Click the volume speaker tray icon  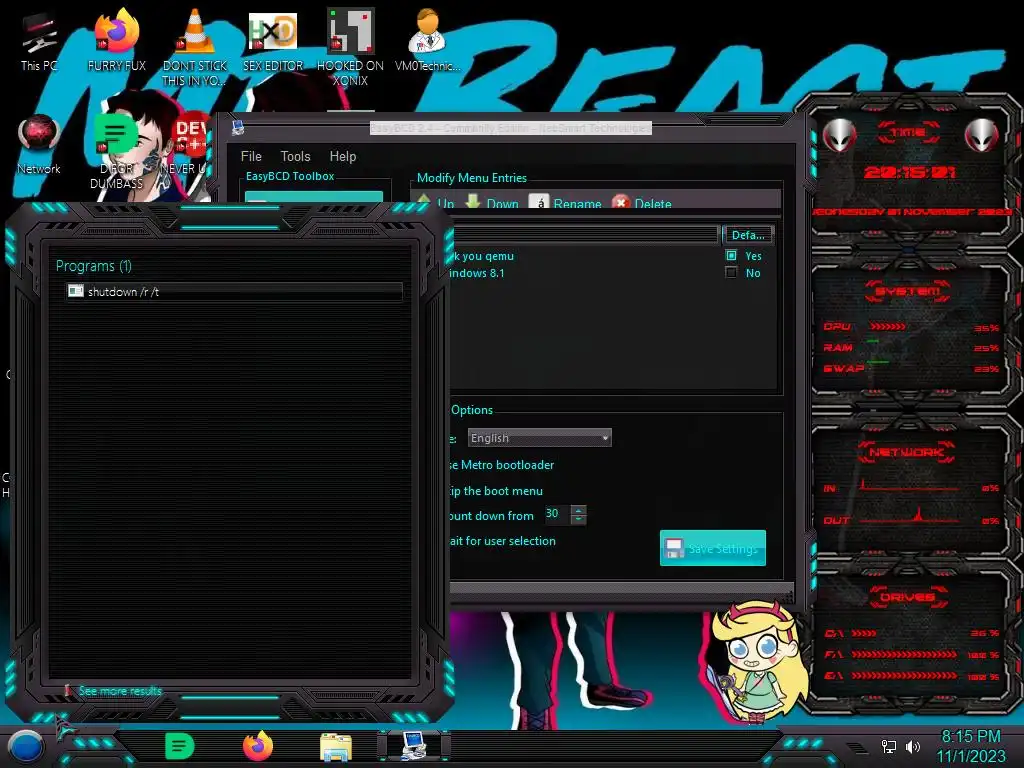(x=913, y=746)
